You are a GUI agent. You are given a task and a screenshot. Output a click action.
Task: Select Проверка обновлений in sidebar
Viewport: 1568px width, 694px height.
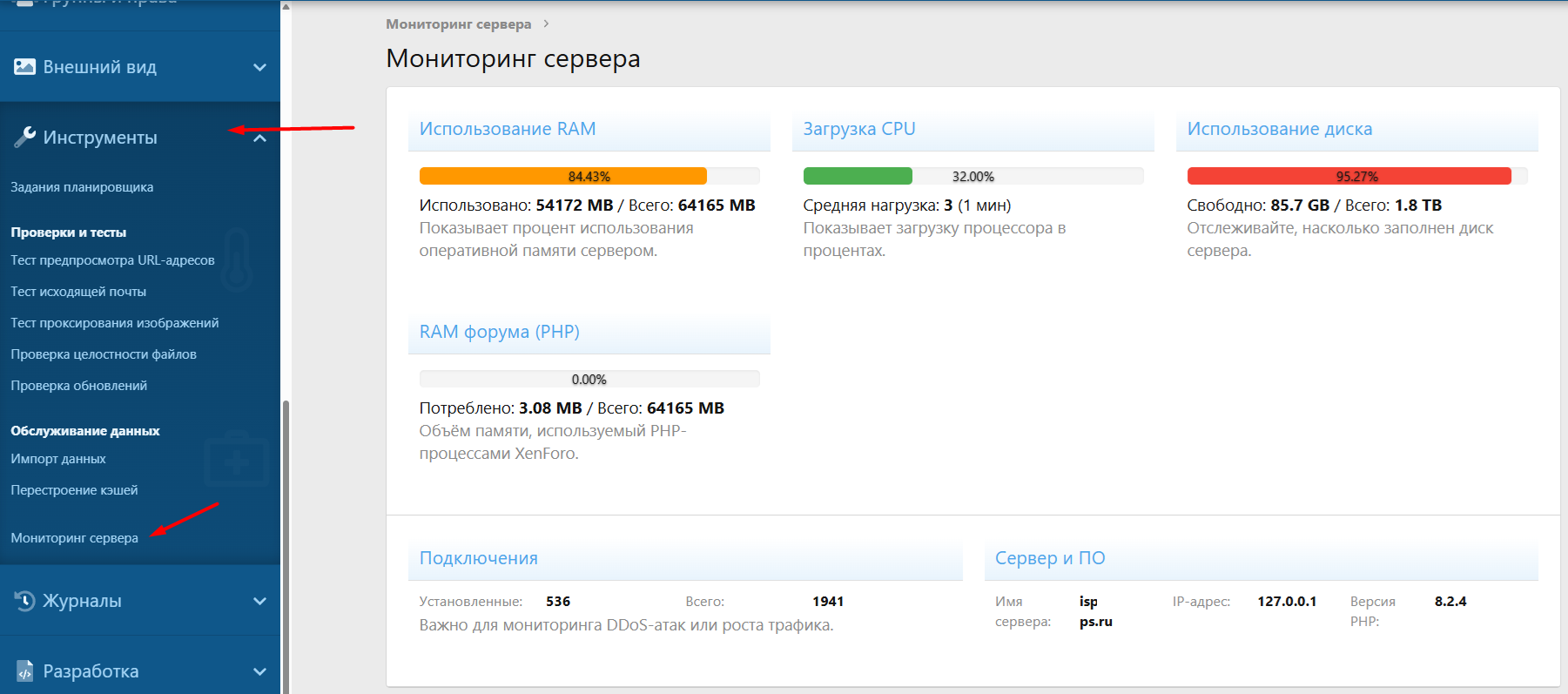click(x=78, y=386)
